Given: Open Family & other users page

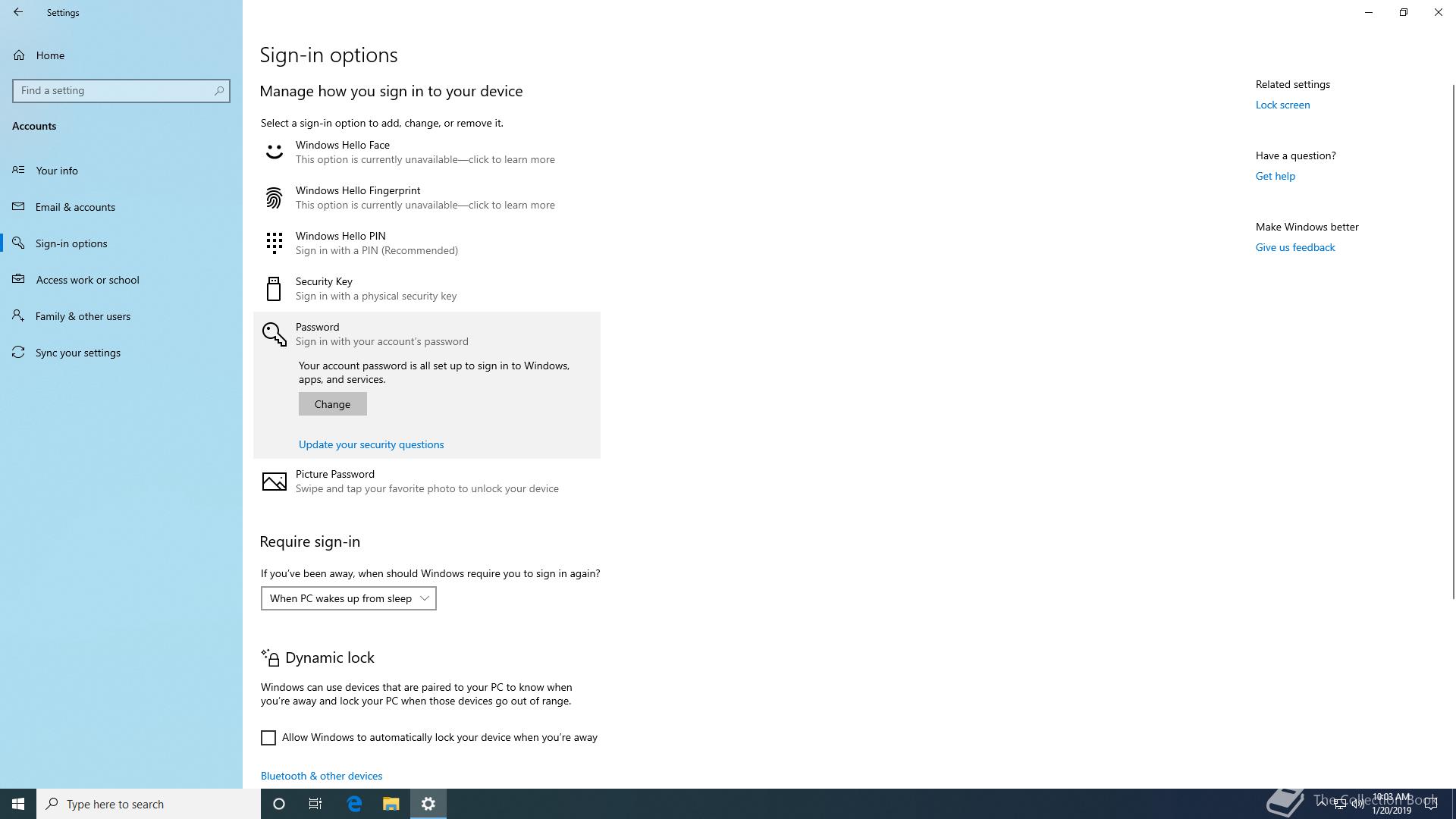Looking at the screenshot, I should [x=121, y=315].
